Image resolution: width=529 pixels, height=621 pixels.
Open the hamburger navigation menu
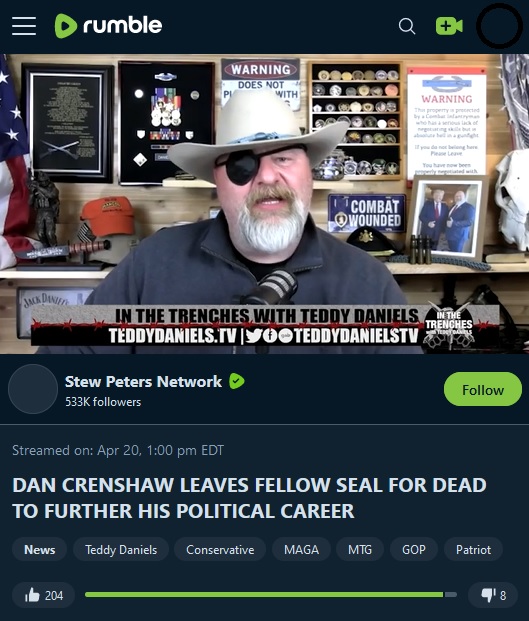pos(24,26)
